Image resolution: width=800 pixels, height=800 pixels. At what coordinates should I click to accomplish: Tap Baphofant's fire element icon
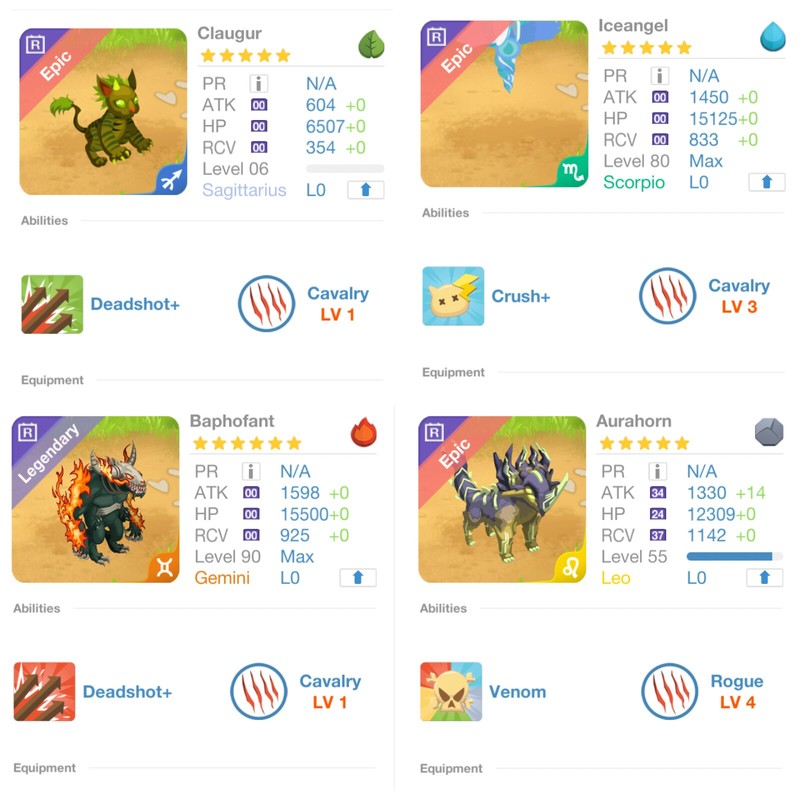click(364, 432)
